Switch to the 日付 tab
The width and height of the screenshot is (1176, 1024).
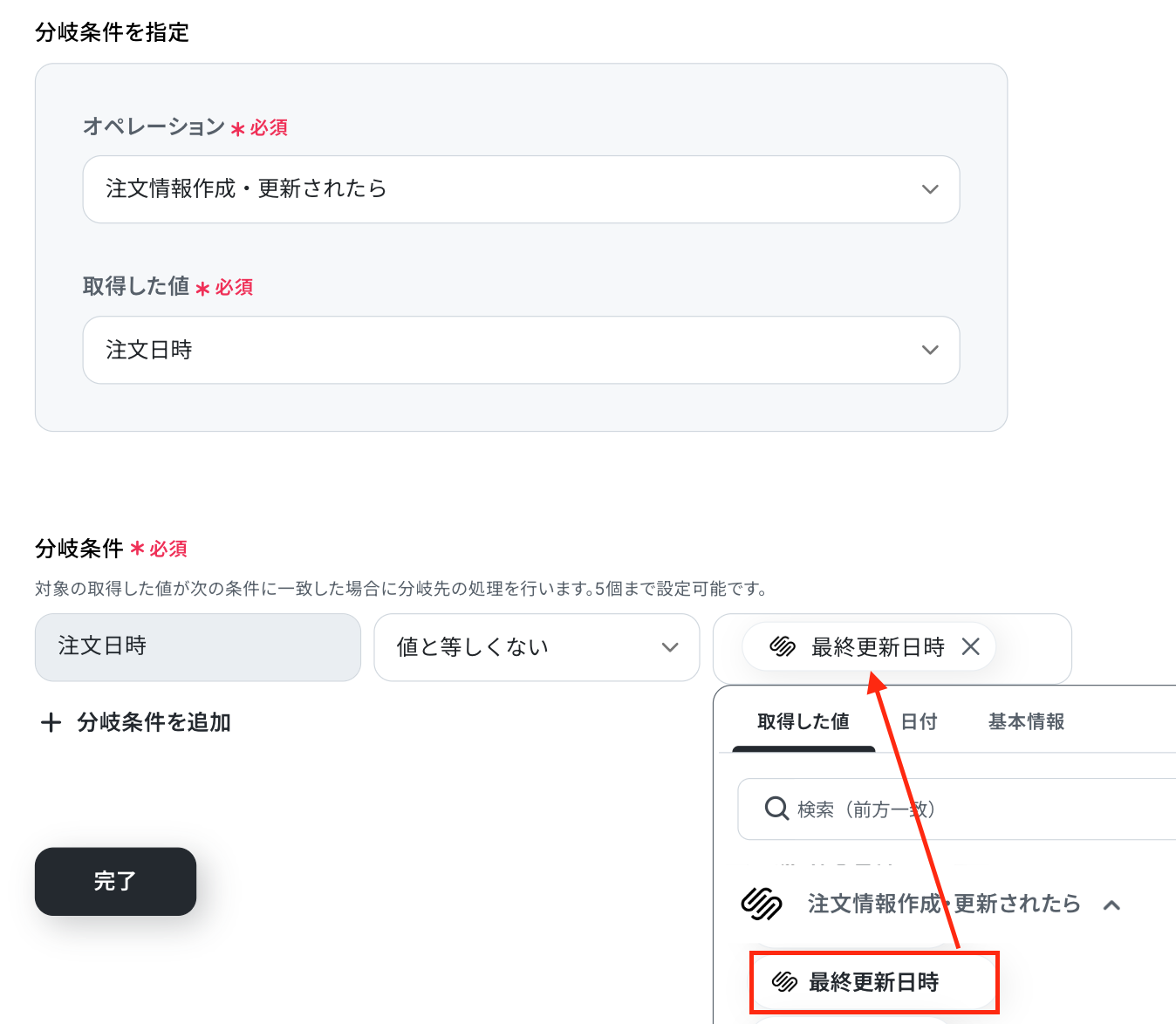[919, 721]
